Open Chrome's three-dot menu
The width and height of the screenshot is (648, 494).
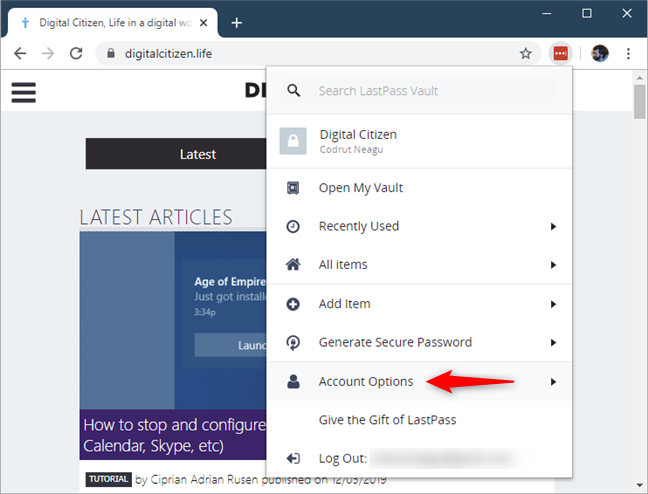pos(628,53)
